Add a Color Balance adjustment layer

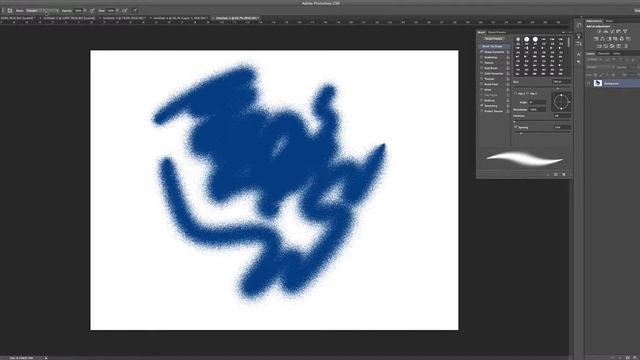pyautogui.click(x=602, y=39)
